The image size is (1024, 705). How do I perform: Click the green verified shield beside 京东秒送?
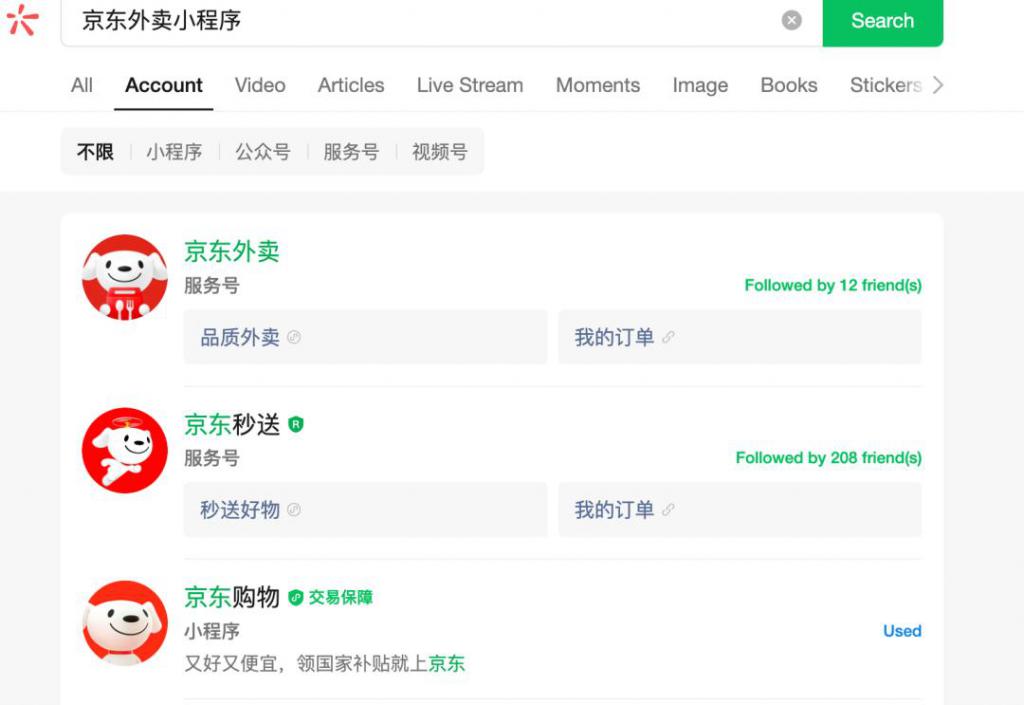pos(296,425)
